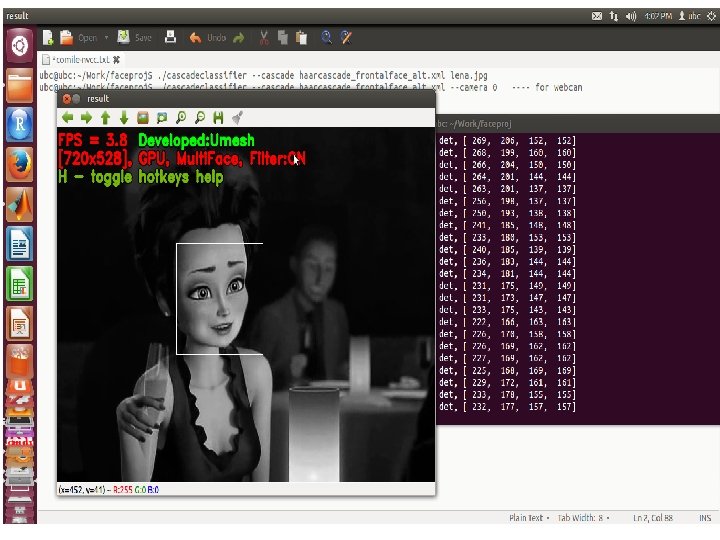Click the 'H – toggle hotkeys help' text
The image size is (720, 540).
141,177
